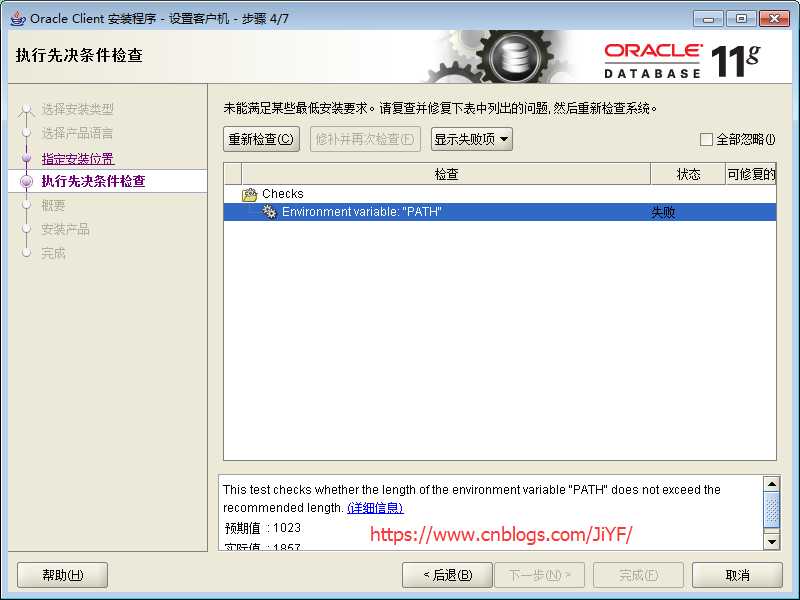The width and height of the screenshot is (800, 600).
Task: Click the greyed-out 完成(F) button
Action: [638, 575]
